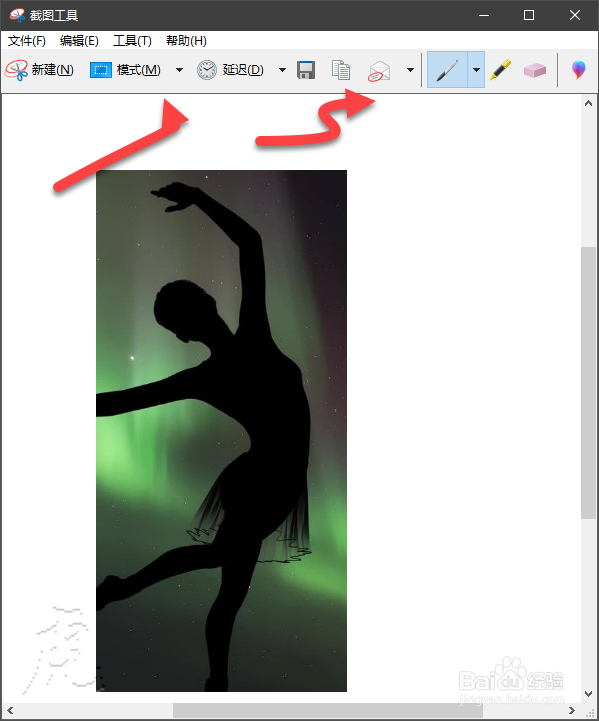Image resolution: width=599 pixels, height=721 pixels.
Task: Expand the Mode dropdown arrow
Action: pos(179,70)
